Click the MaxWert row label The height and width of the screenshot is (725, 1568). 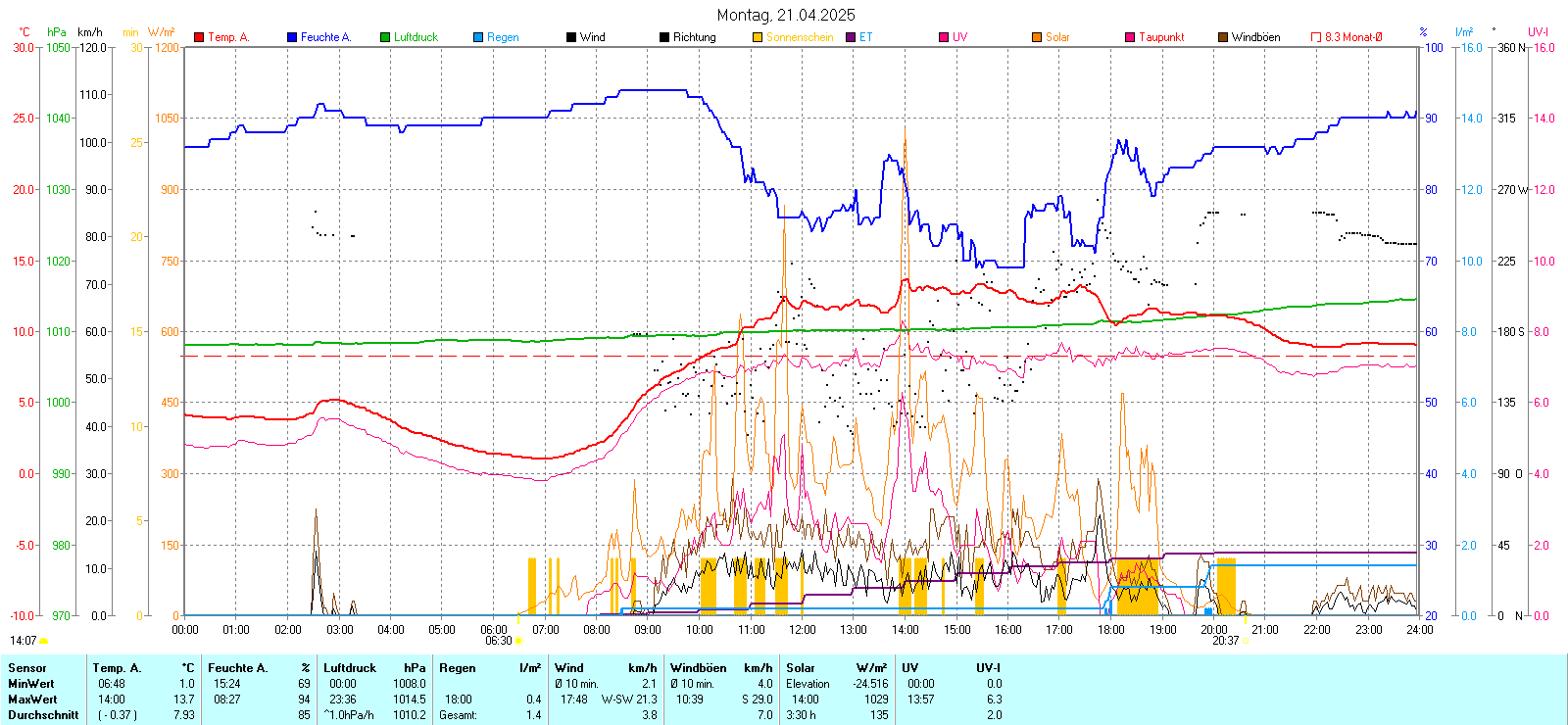coord(32,700)
